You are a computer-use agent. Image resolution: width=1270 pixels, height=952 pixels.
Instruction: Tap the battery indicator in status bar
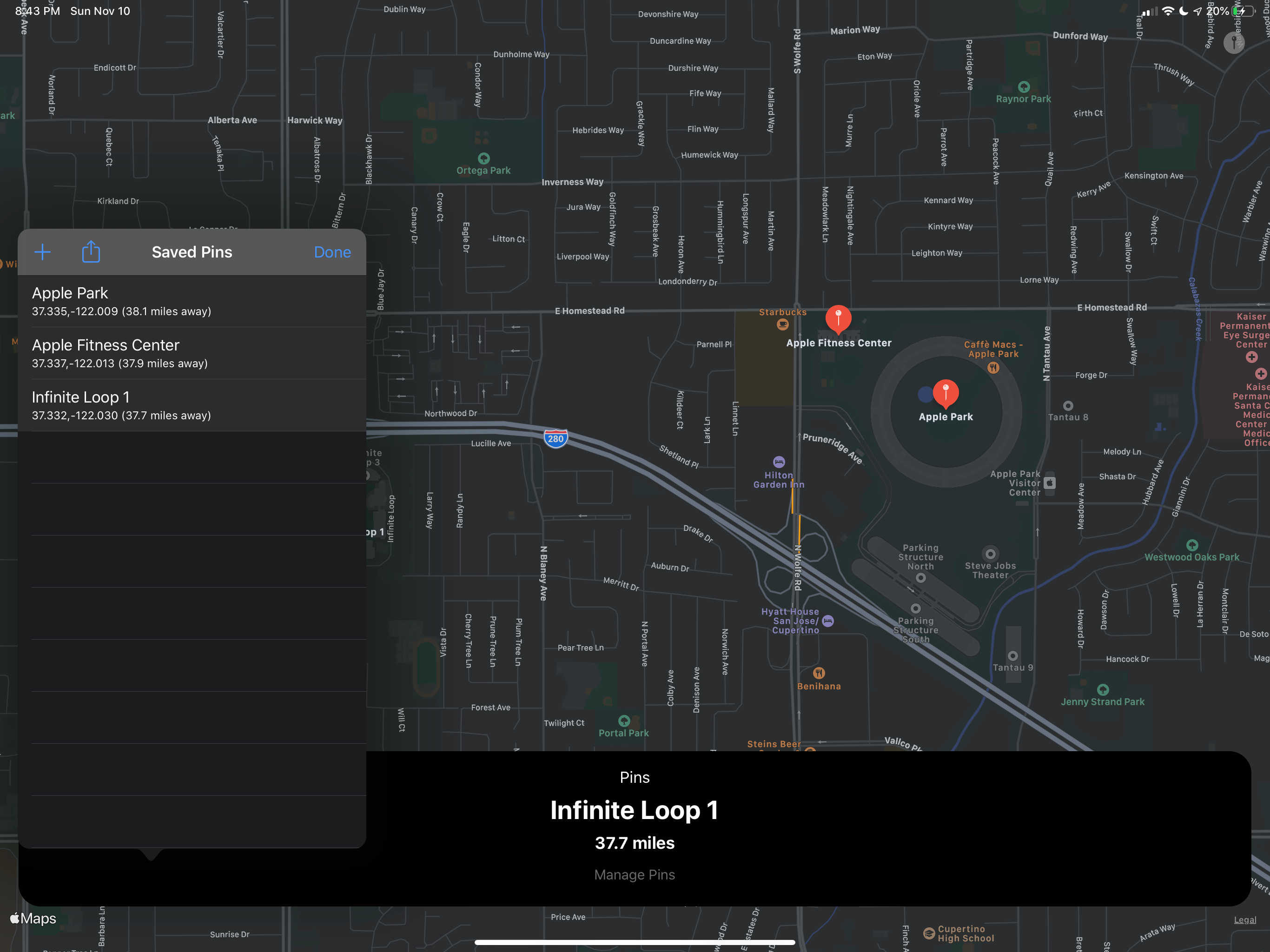[x=1244, y=11]
